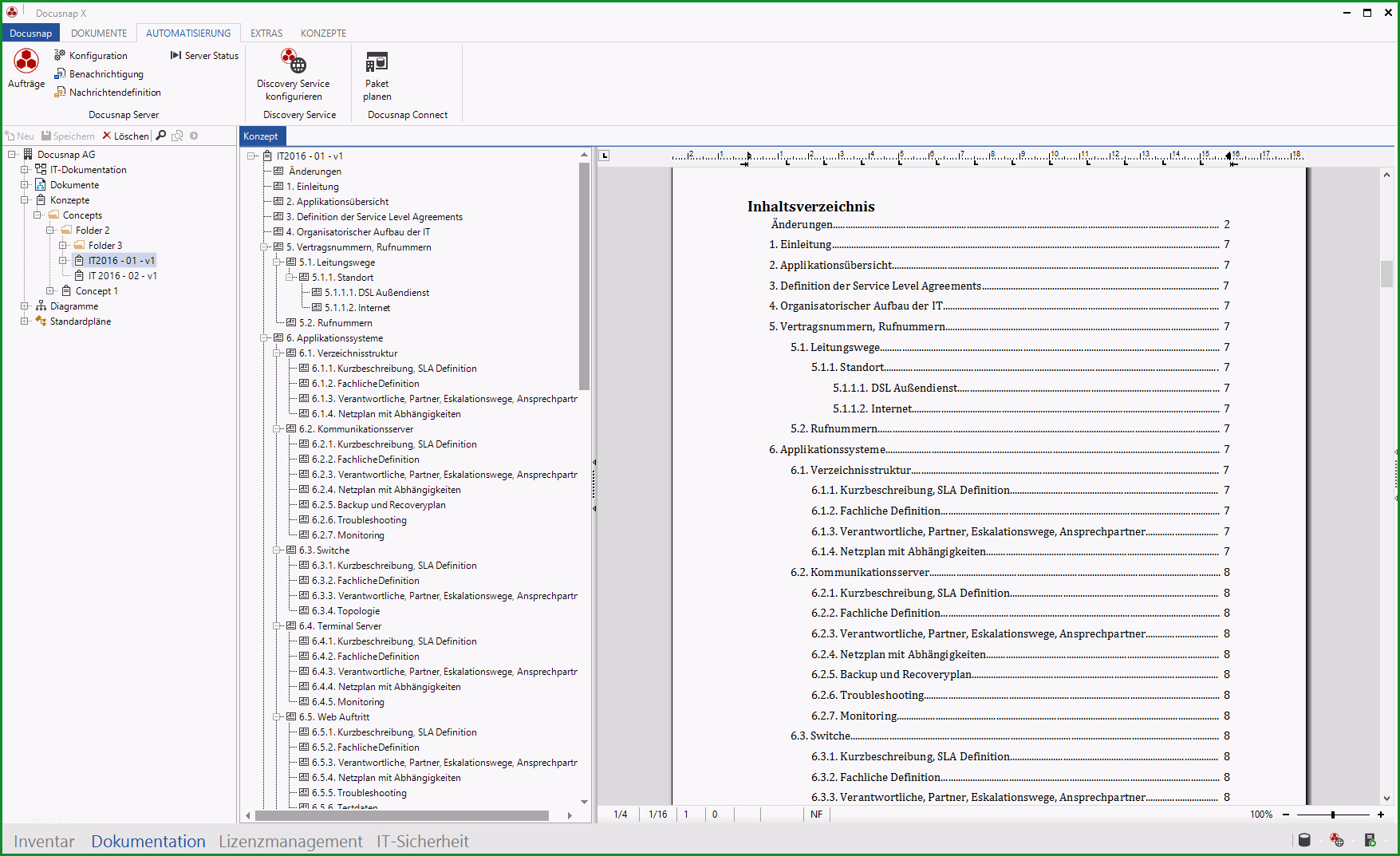
Task: Click the Dokumente node icon
Action: [41, 185]
